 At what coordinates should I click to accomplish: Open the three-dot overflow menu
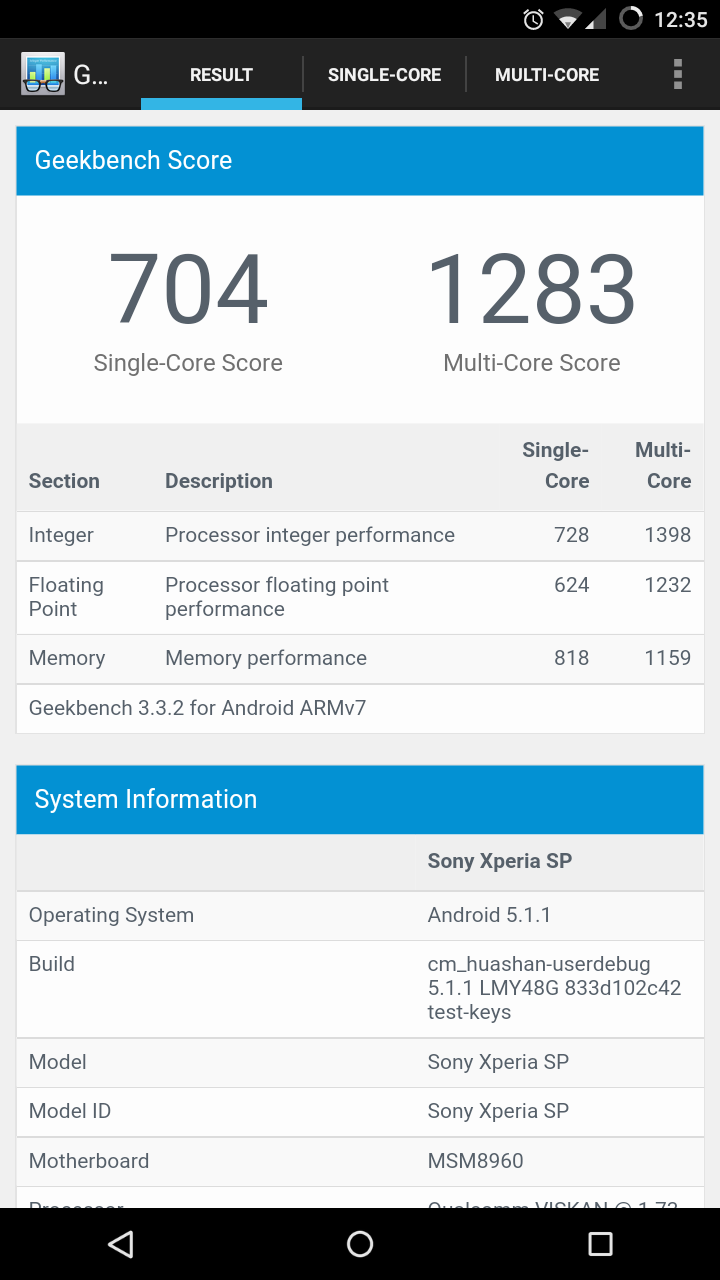678,74
